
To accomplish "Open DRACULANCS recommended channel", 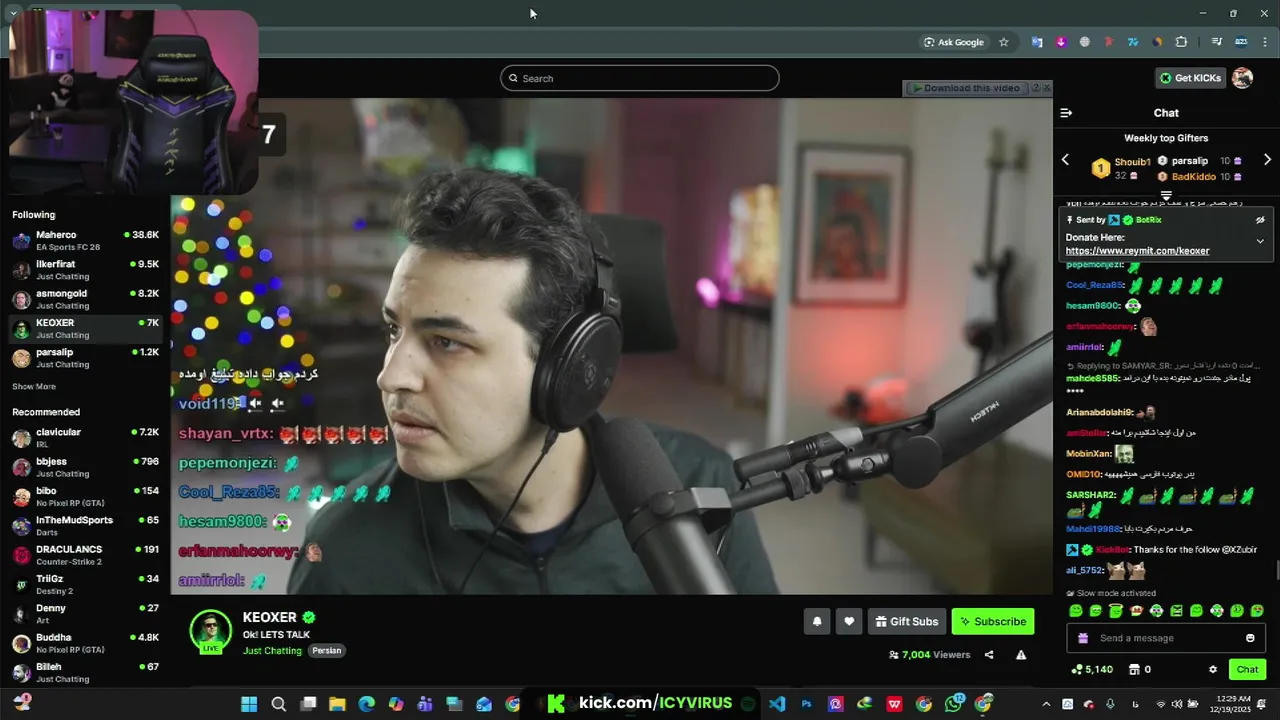I will click(85, 555).
